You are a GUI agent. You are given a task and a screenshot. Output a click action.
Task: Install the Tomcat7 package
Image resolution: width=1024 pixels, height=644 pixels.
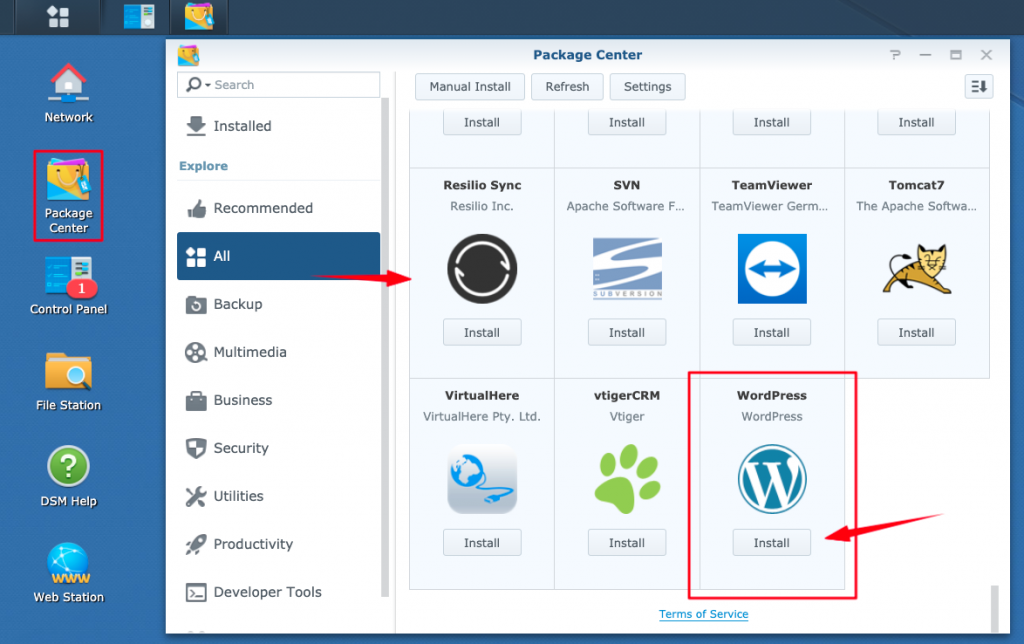click(x=916, y=332)
